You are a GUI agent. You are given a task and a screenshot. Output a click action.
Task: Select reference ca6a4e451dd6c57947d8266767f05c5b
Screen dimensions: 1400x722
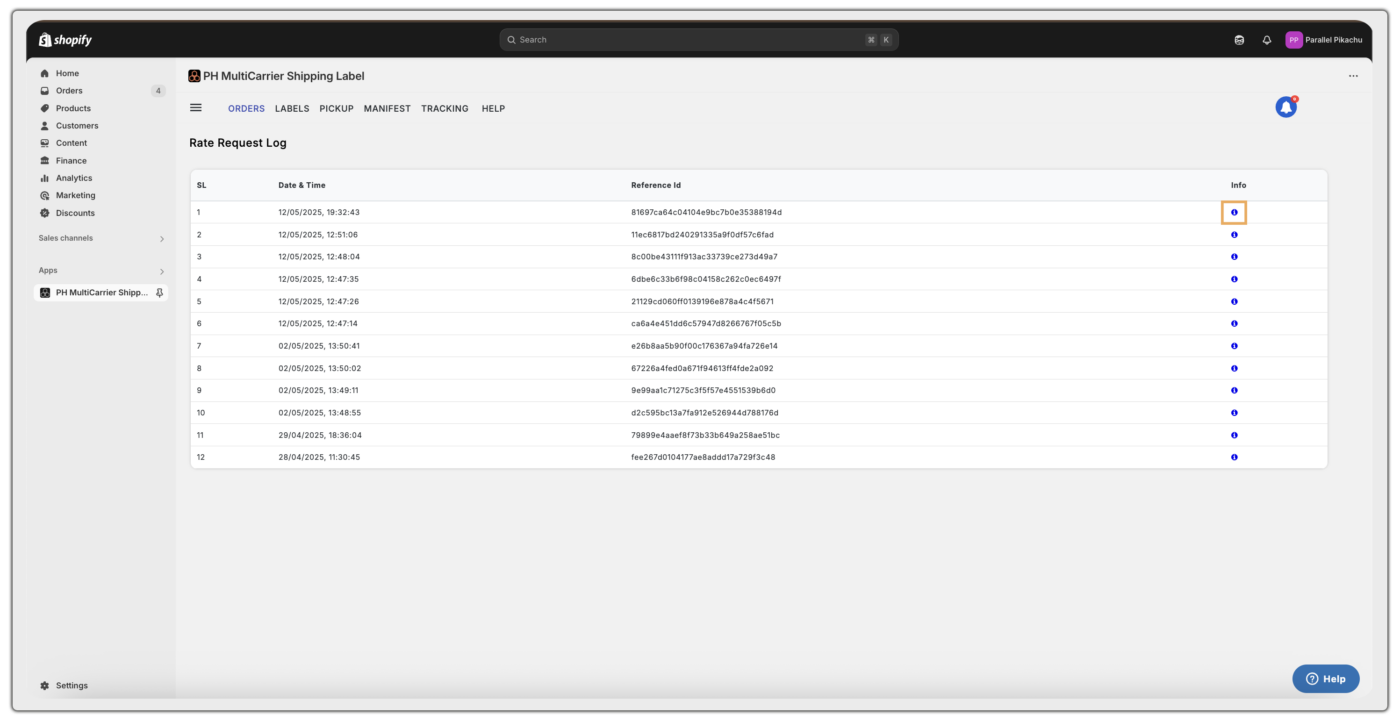pyautogui.click(x=706, y=323)
